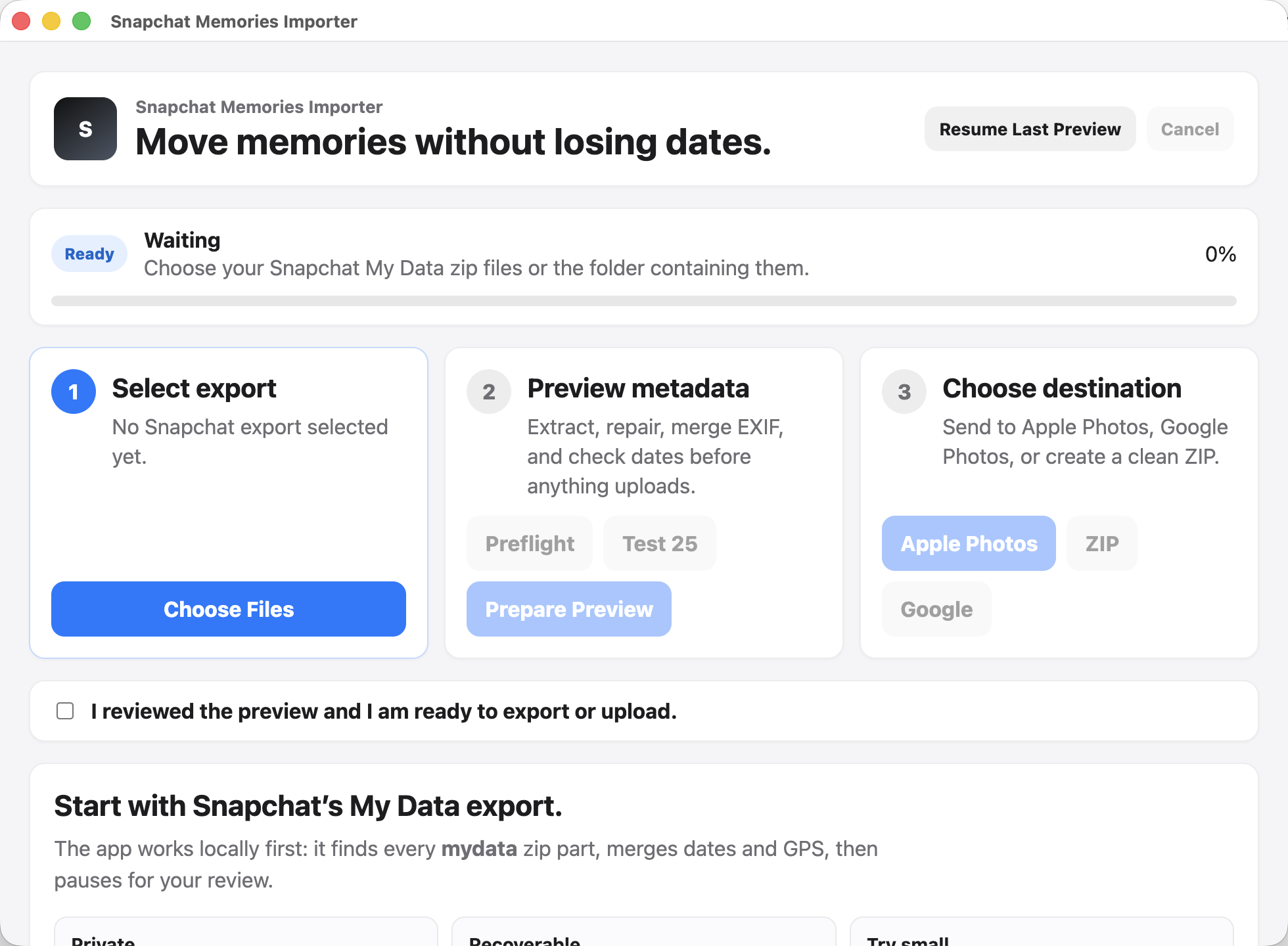1288x946 pixels.
Task: Click the Select export heading
Action: coord(194,388)
